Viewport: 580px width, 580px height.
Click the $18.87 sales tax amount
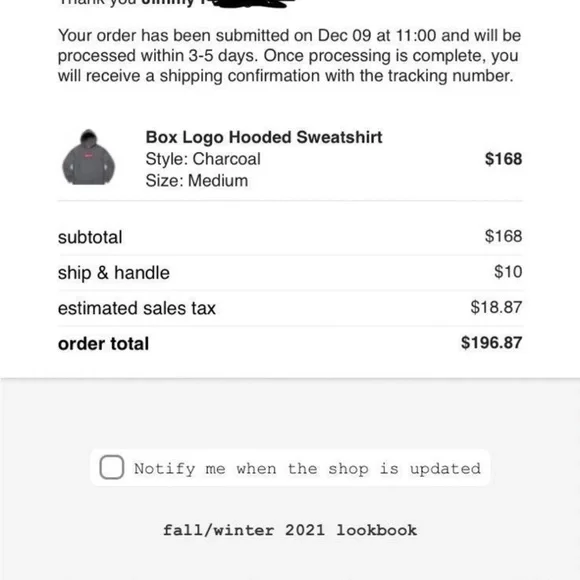pos(496,307)
